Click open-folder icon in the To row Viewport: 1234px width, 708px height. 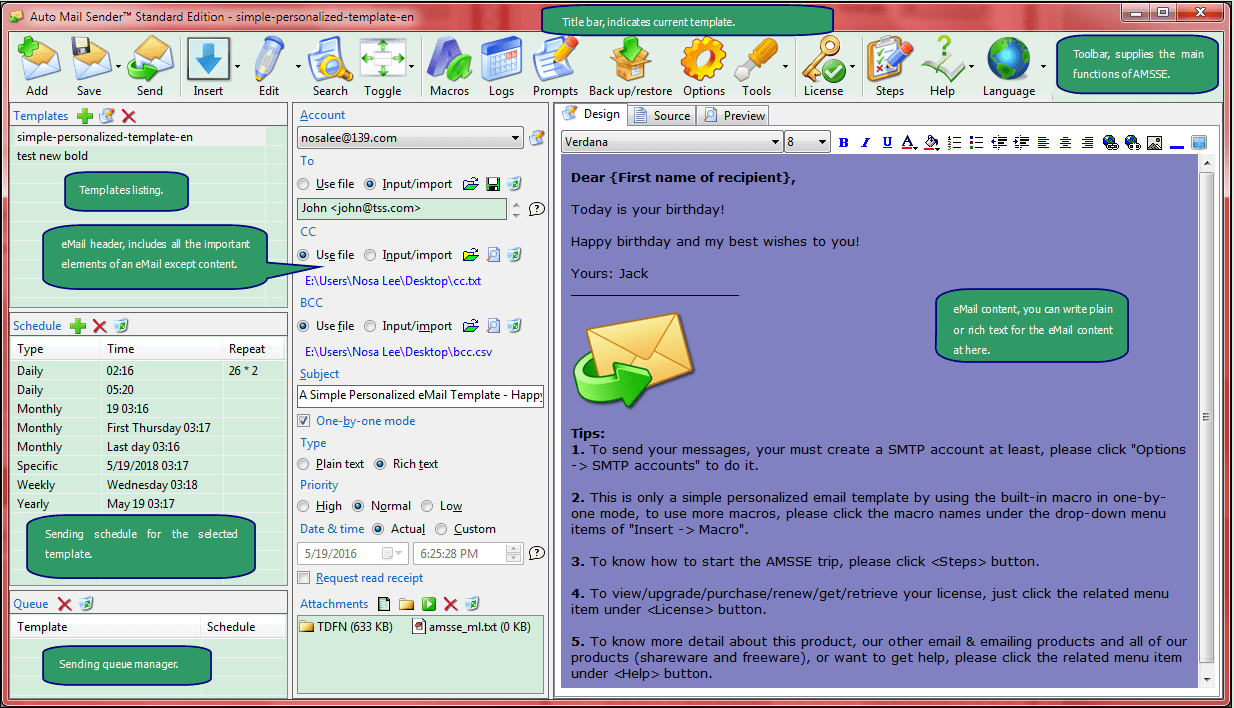pos(471,184)
